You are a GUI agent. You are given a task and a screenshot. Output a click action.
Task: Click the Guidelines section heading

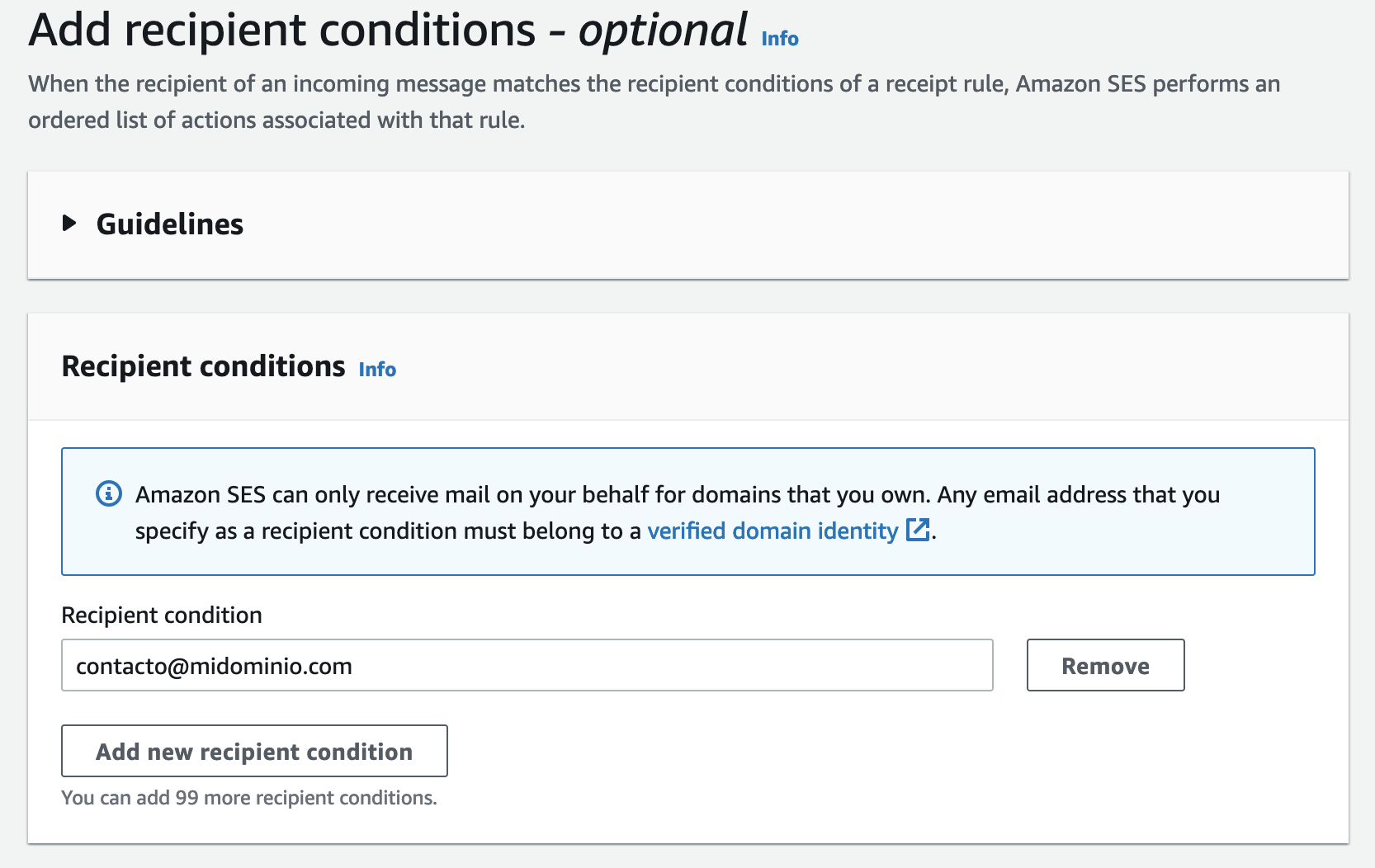point(169,224)
